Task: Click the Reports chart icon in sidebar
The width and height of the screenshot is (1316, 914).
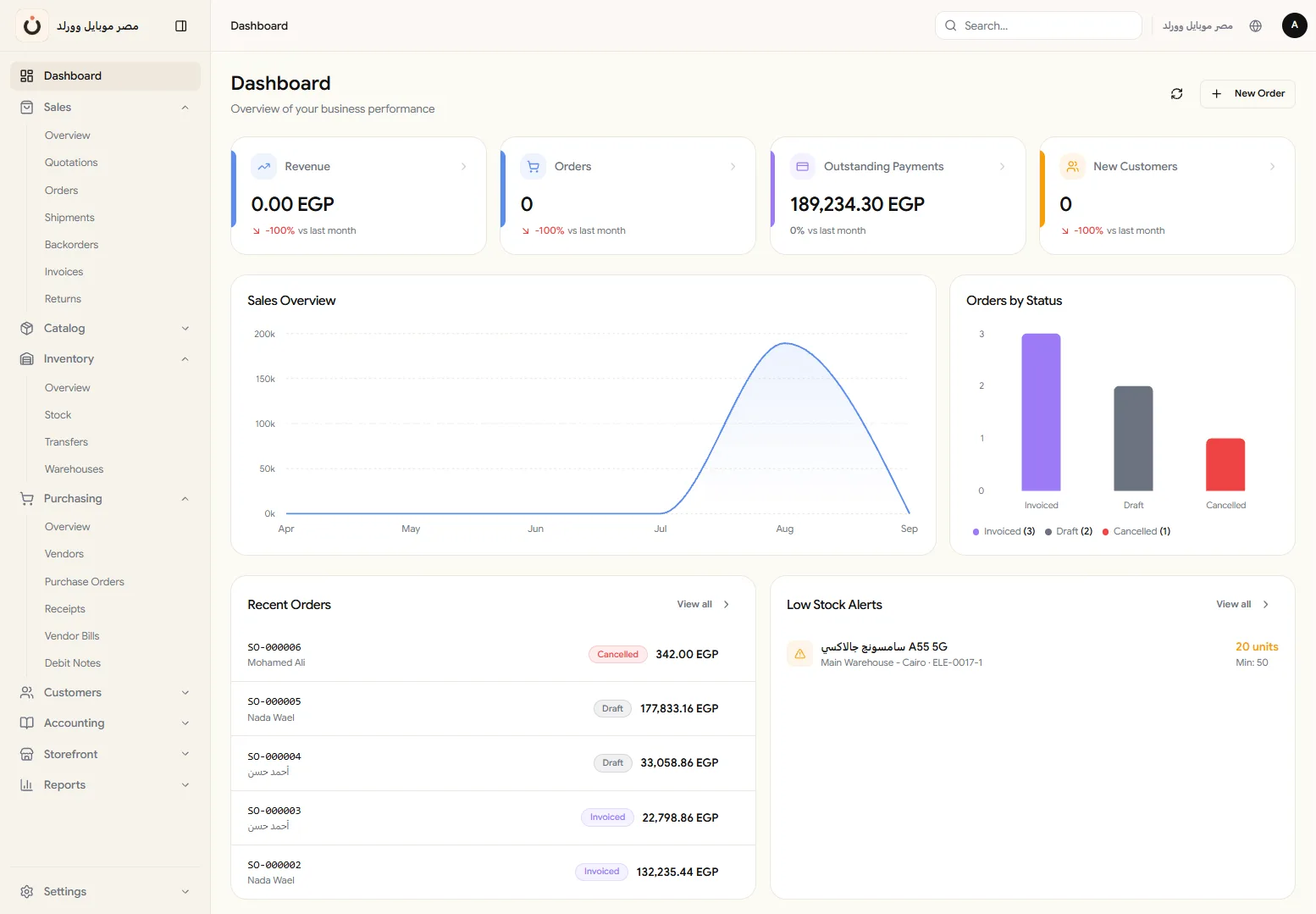Action: coord(27,785)
